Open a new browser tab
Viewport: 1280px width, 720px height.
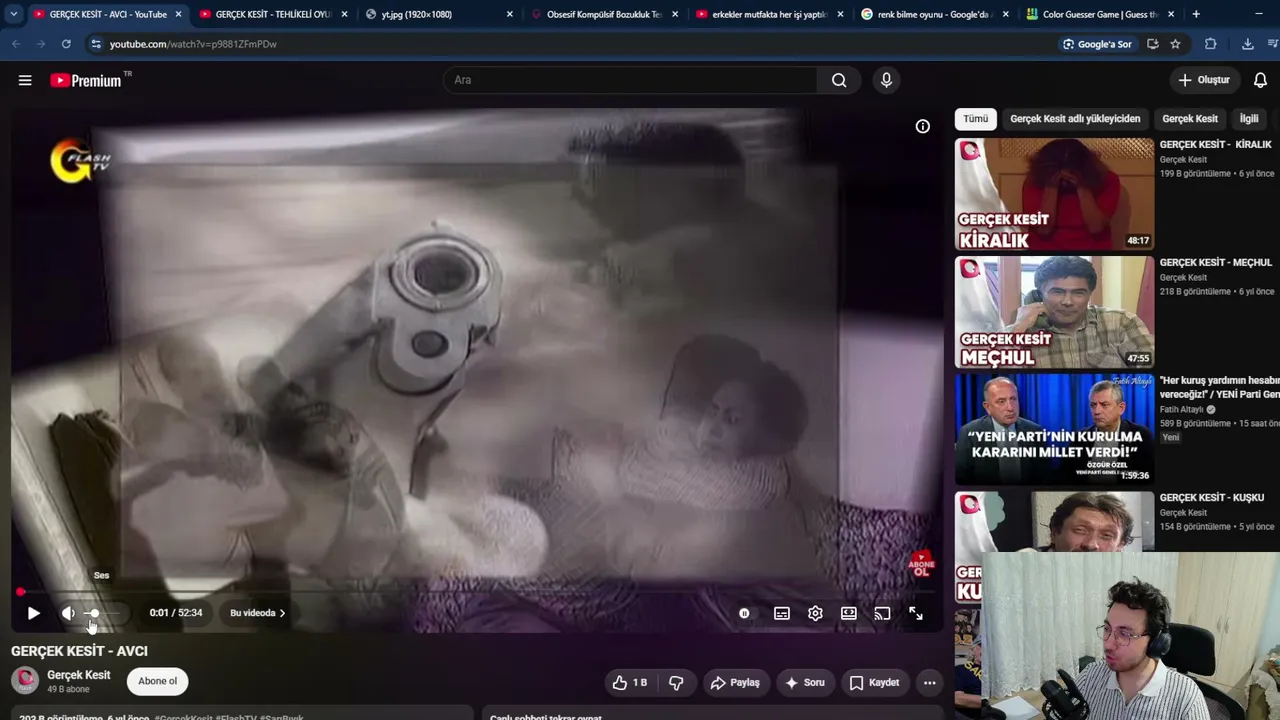click(x=1196, y=14)
